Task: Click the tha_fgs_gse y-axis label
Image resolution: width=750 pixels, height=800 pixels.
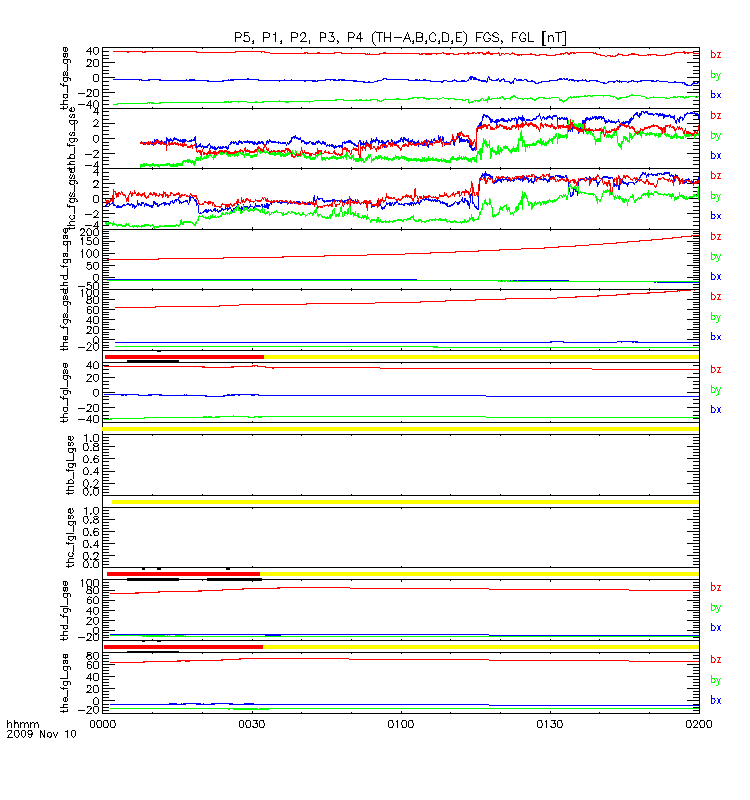Action: [x=65, y=78]
